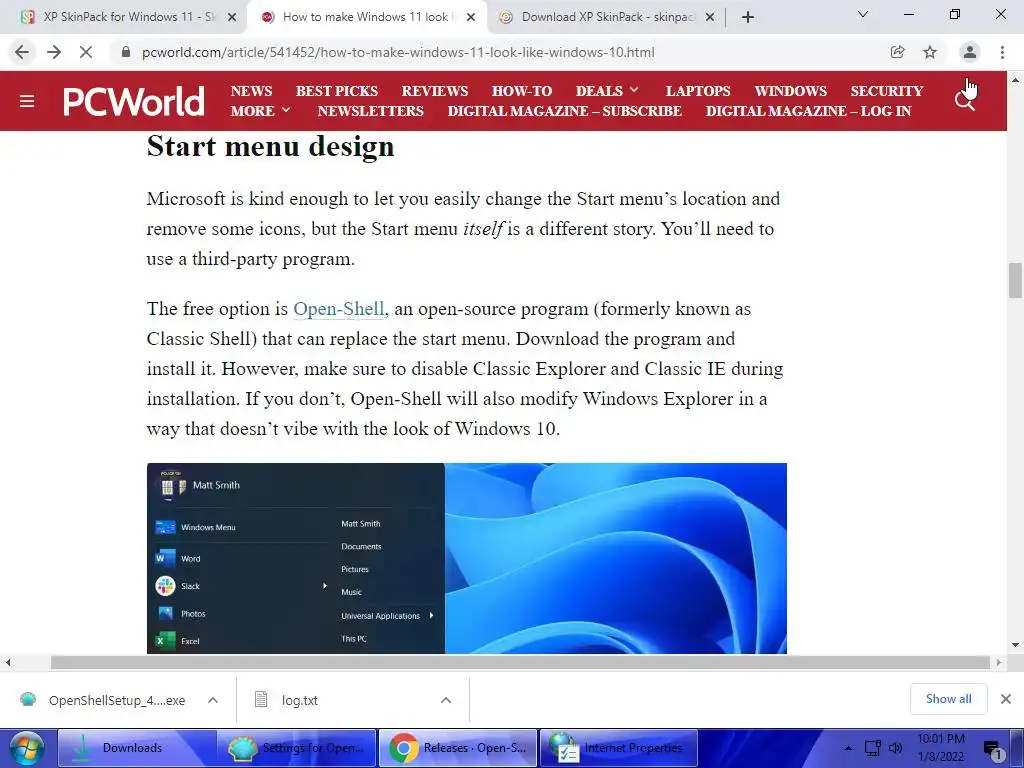Screen dimensions: 1024x768
Task: Open taskbar clock 10:01 PM
Action: pyautogui.click(x=940, y=748)
